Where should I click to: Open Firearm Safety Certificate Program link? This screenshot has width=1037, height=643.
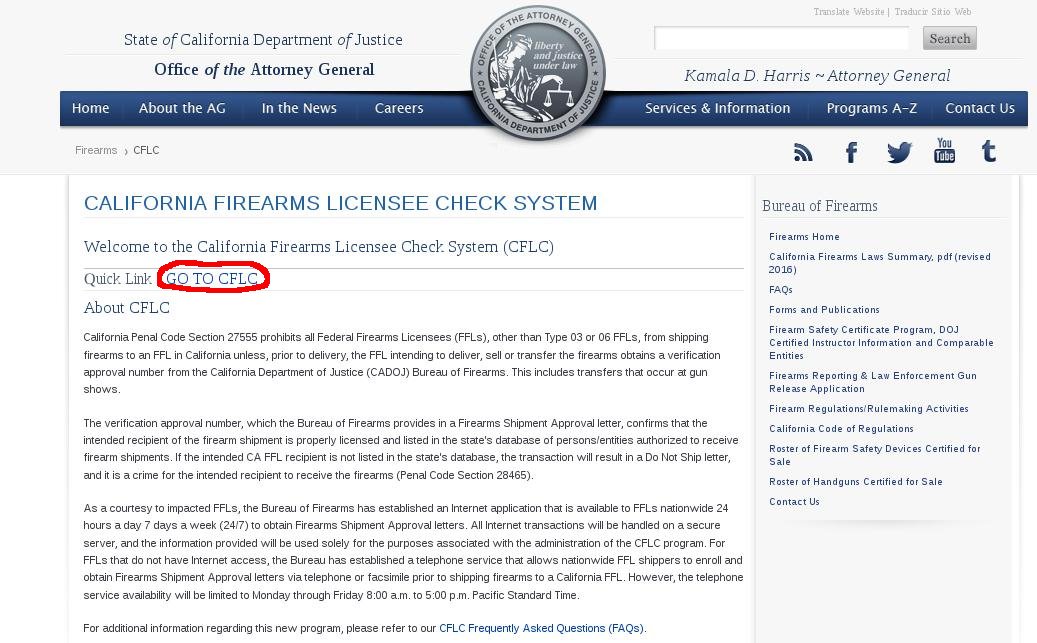click(881, 343)
